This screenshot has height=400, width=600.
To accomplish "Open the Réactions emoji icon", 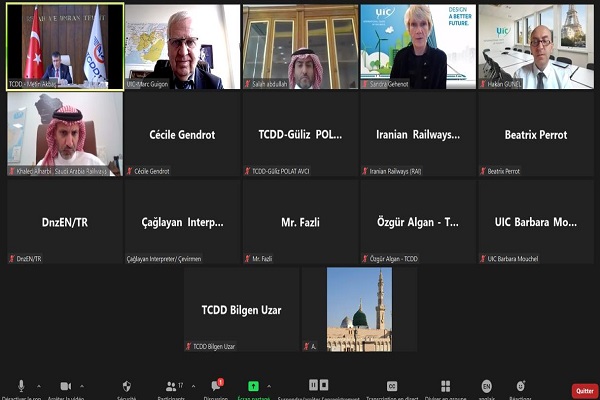I will tap(521, 386).
